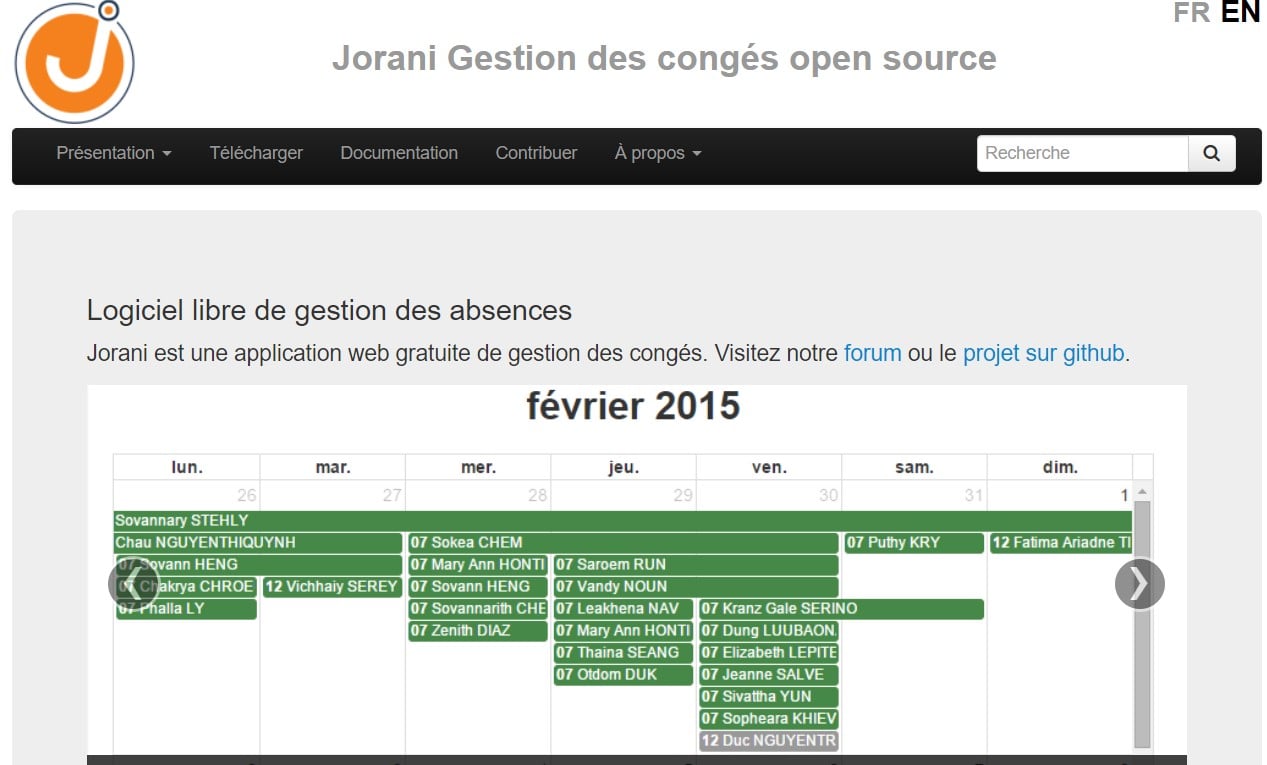This screenshot has height=765, width=1267.
Task: Click the mar. column header
Action: click(333, 467)
